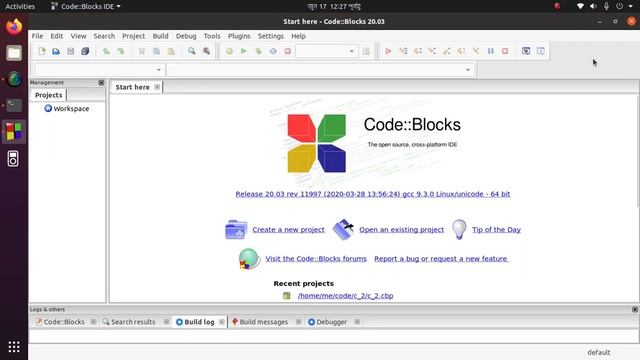Click the Build gear icon
This screenshot has width=640, height=360.
coord(229,51)
